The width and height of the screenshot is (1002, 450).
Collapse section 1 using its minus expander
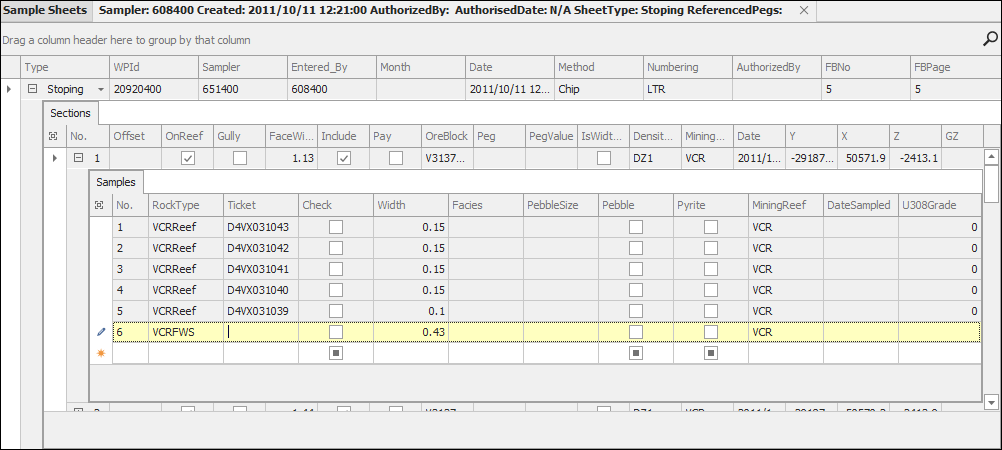(x=77, y=158)
